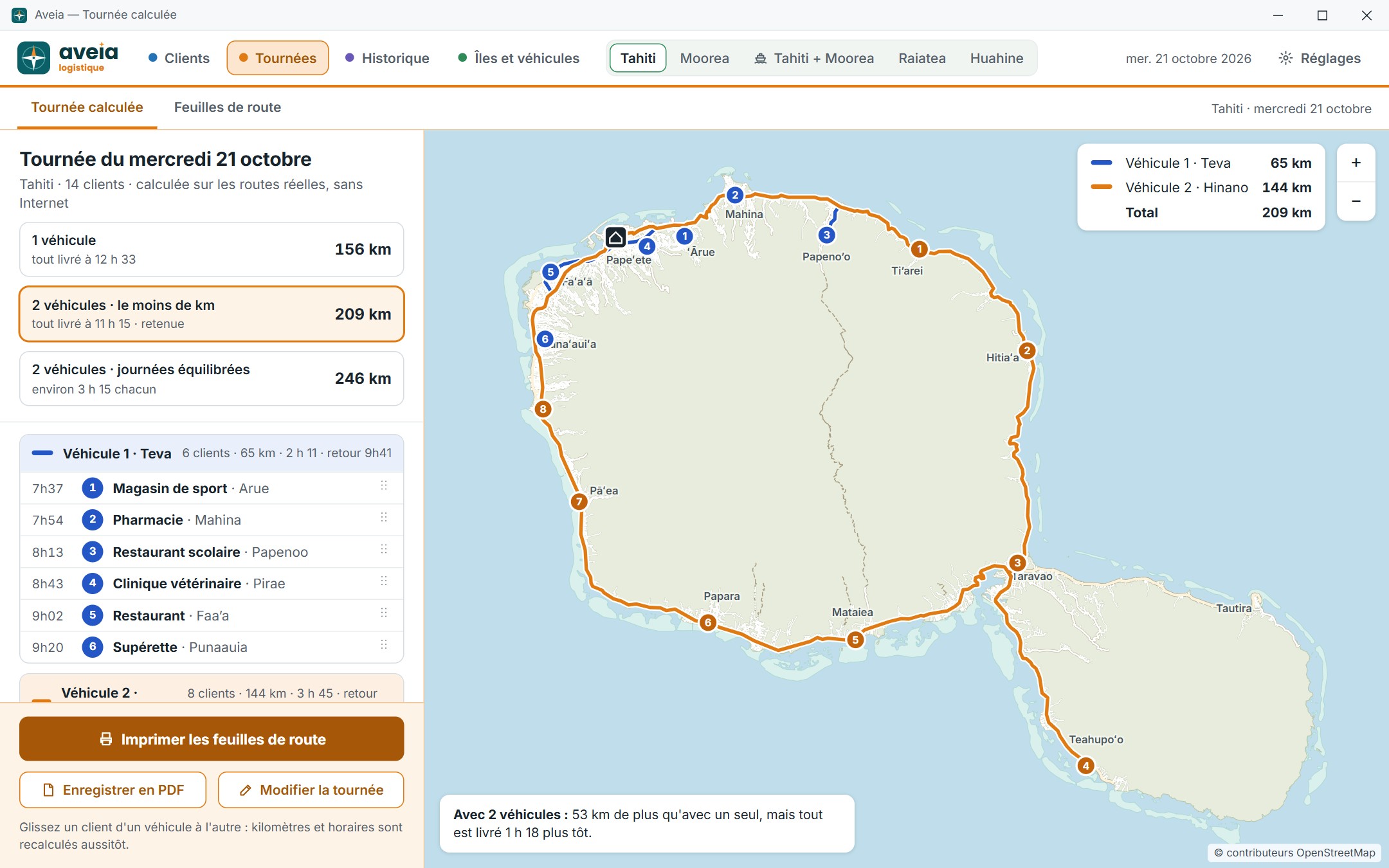Select the 1 véhicule option
This screenshot has height=868, width=1389.
[212, 249]
